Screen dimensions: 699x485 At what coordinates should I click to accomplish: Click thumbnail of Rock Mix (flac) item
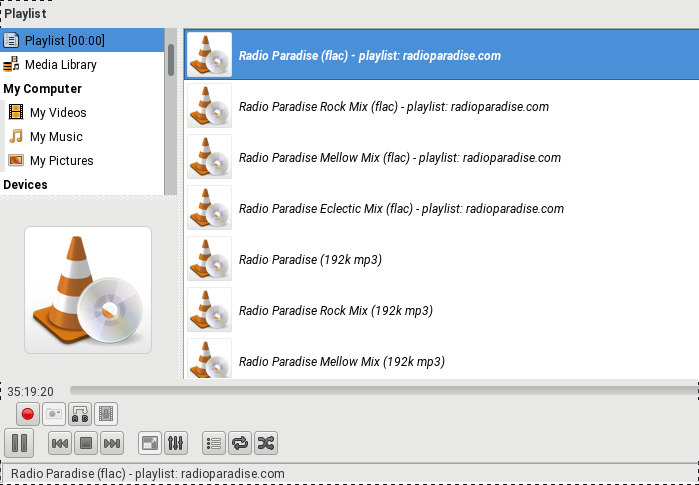[210, 106]
